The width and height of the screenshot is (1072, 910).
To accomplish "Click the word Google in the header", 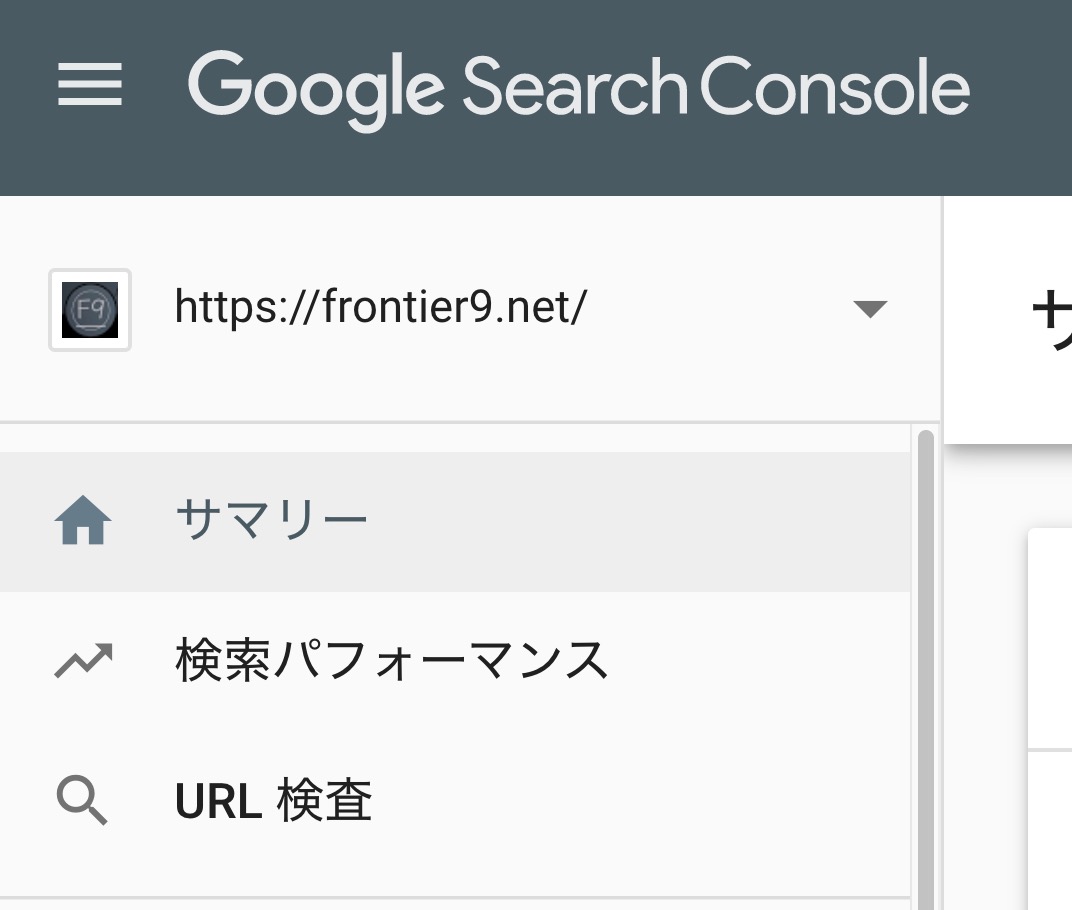I will (x=317, y=92).
